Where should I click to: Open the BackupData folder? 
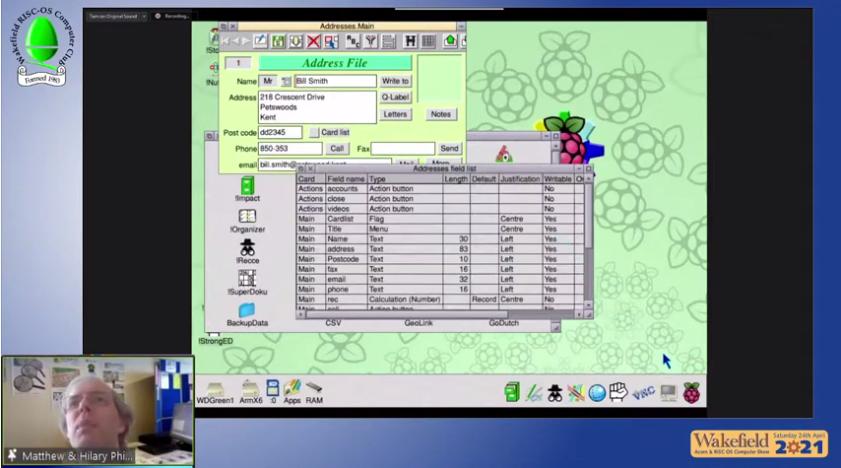click(x=247, y=314)
